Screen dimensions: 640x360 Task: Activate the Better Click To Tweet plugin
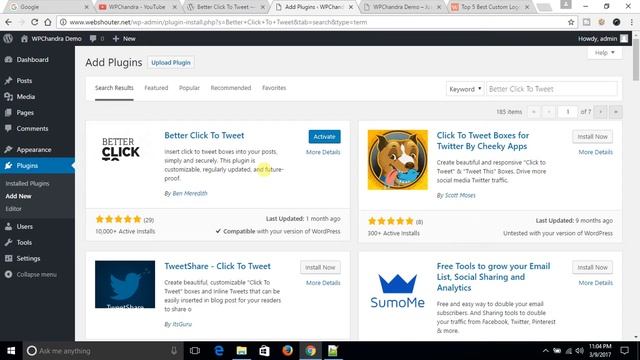324,137
